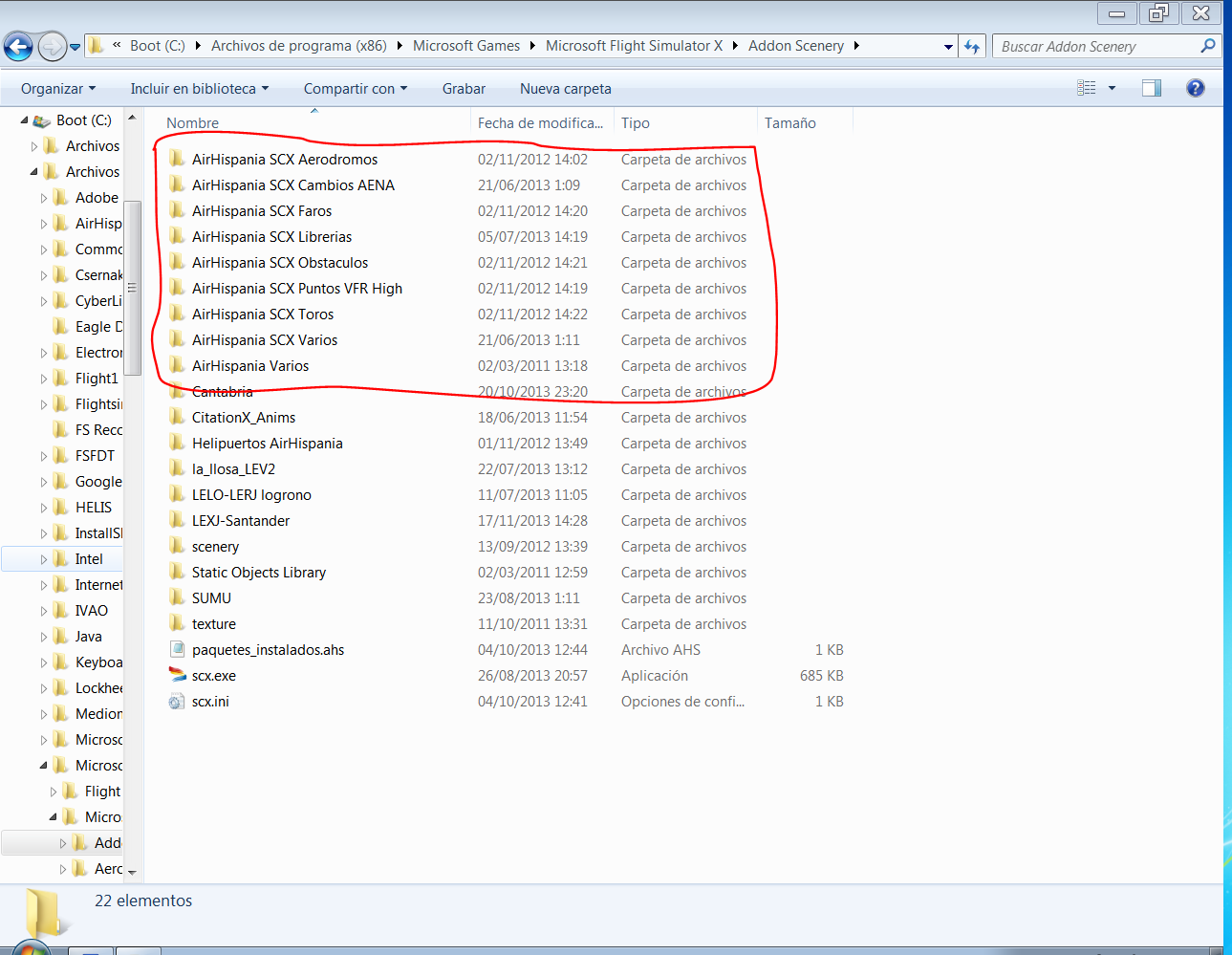This screenshot has width=1232, height=955.
Task: Open the view options dropdown arrow
Action: pos(1112,88)
